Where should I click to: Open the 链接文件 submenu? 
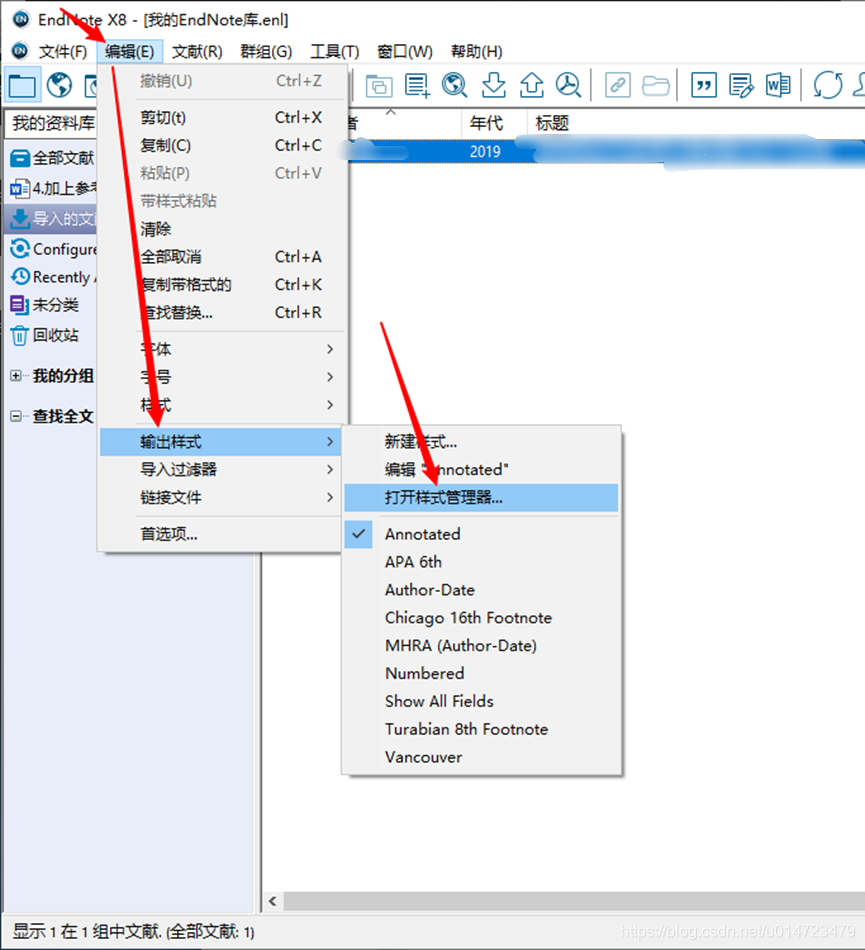[x=221, y=497]
